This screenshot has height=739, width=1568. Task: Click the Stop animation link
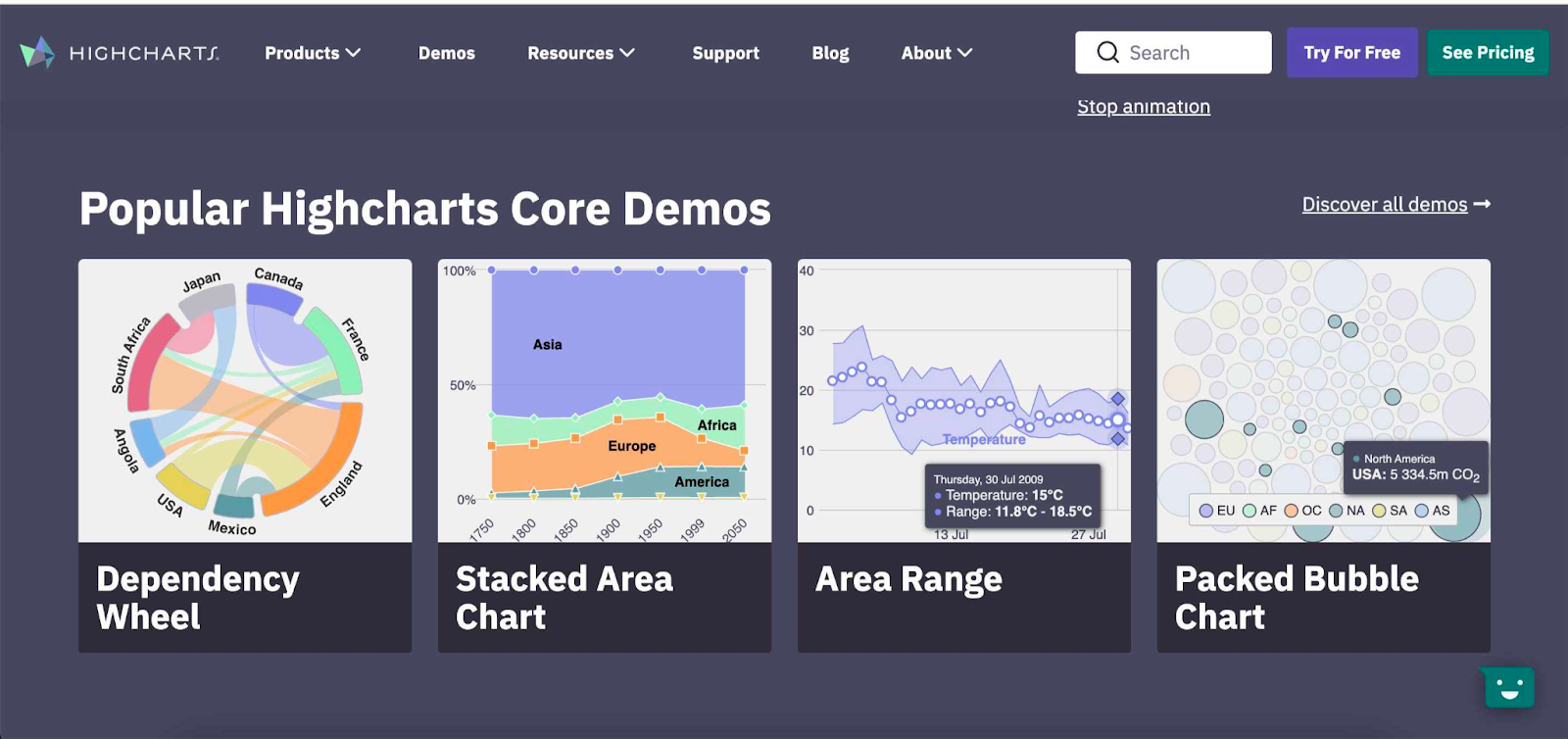point(1144,107)
